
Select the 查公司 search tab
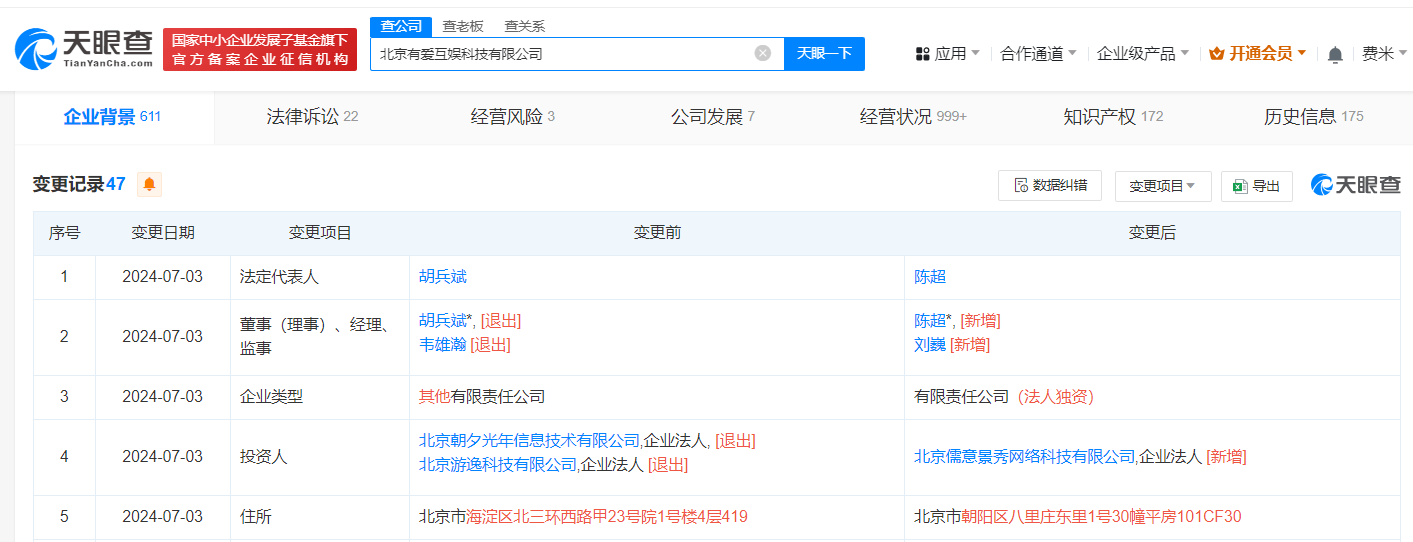[x=401, y=27]
